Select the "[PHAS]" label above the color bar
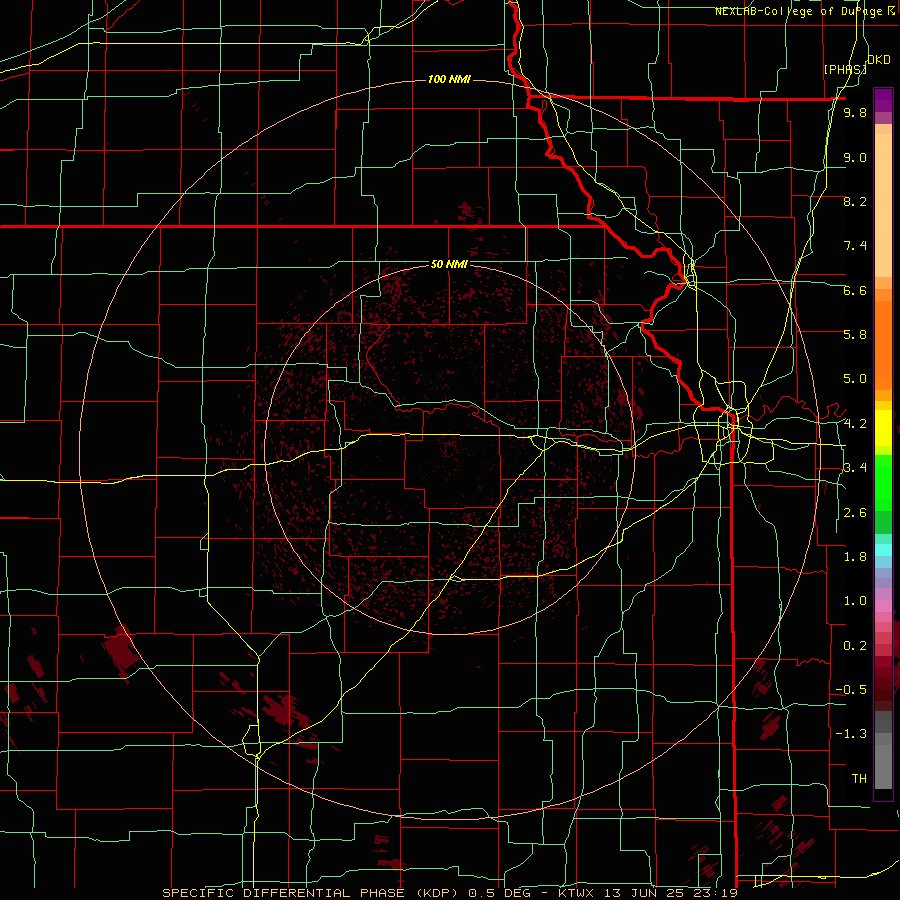Screen dimensions: 900x900 point(844,69)
